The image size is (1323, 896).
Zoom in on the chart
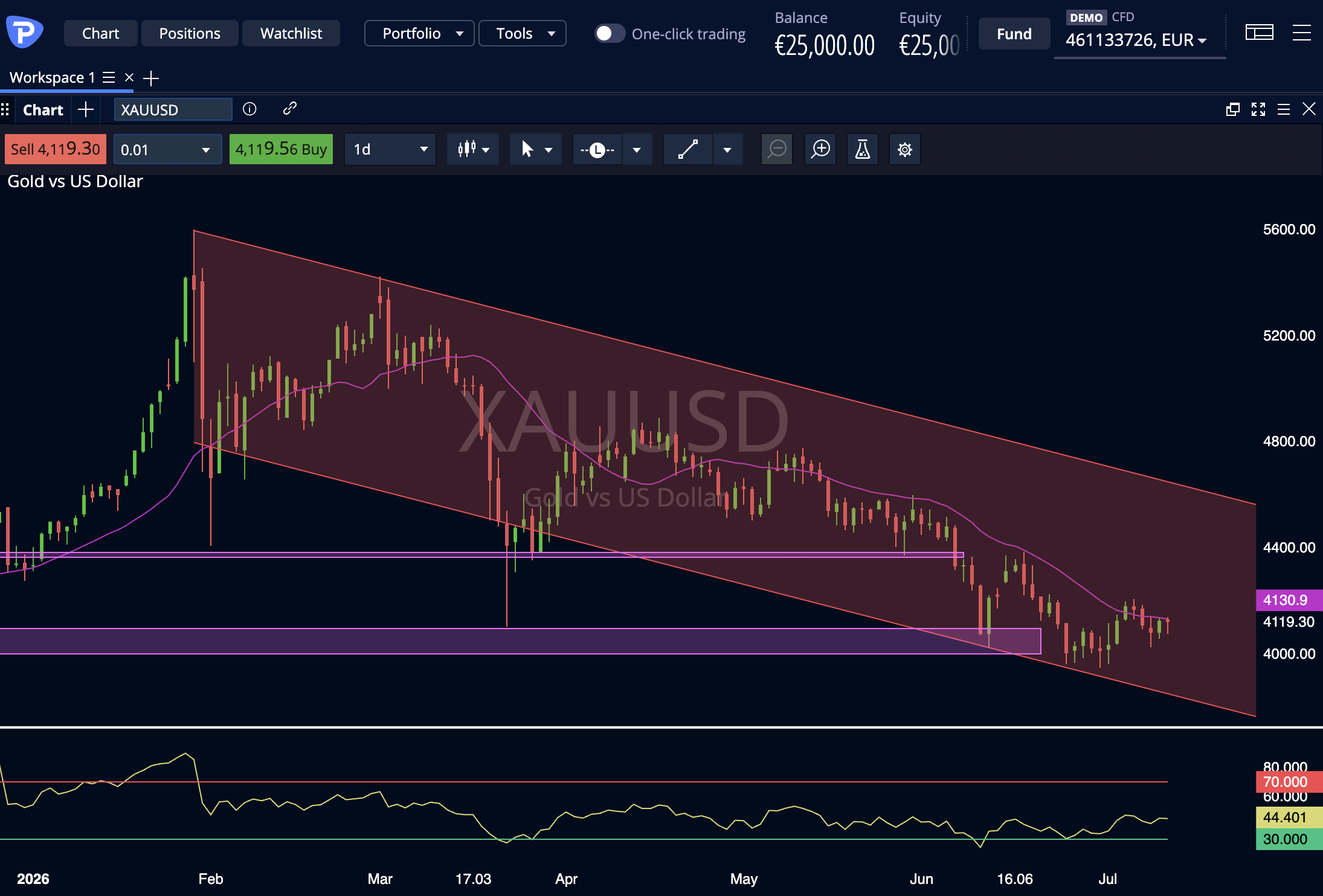[820, 149]
